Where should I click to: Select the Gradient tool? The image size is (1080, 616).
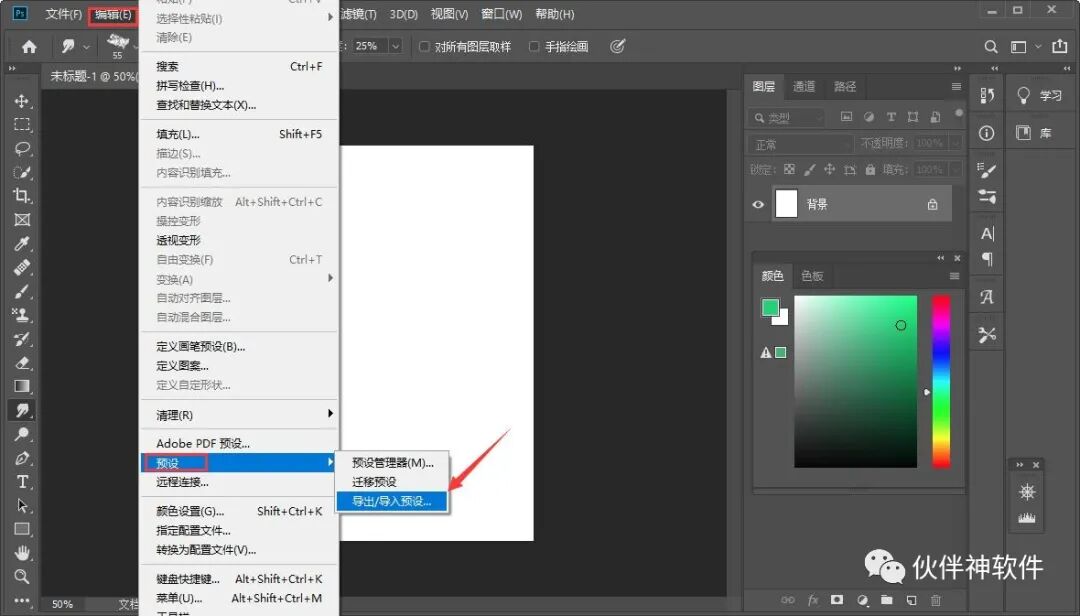(22, 386)
